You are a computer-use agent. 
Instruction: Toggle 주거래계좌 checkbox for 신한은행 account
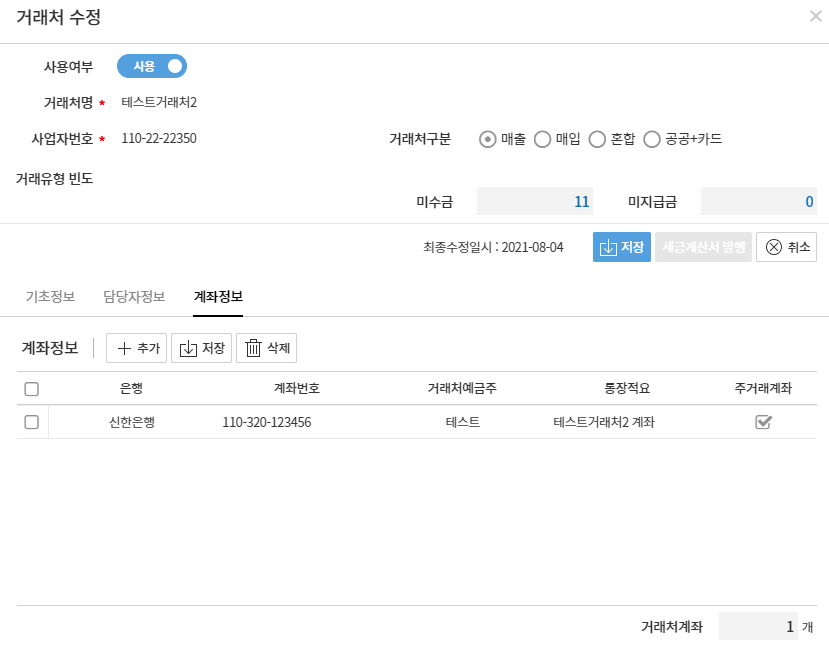pos(763,423)
